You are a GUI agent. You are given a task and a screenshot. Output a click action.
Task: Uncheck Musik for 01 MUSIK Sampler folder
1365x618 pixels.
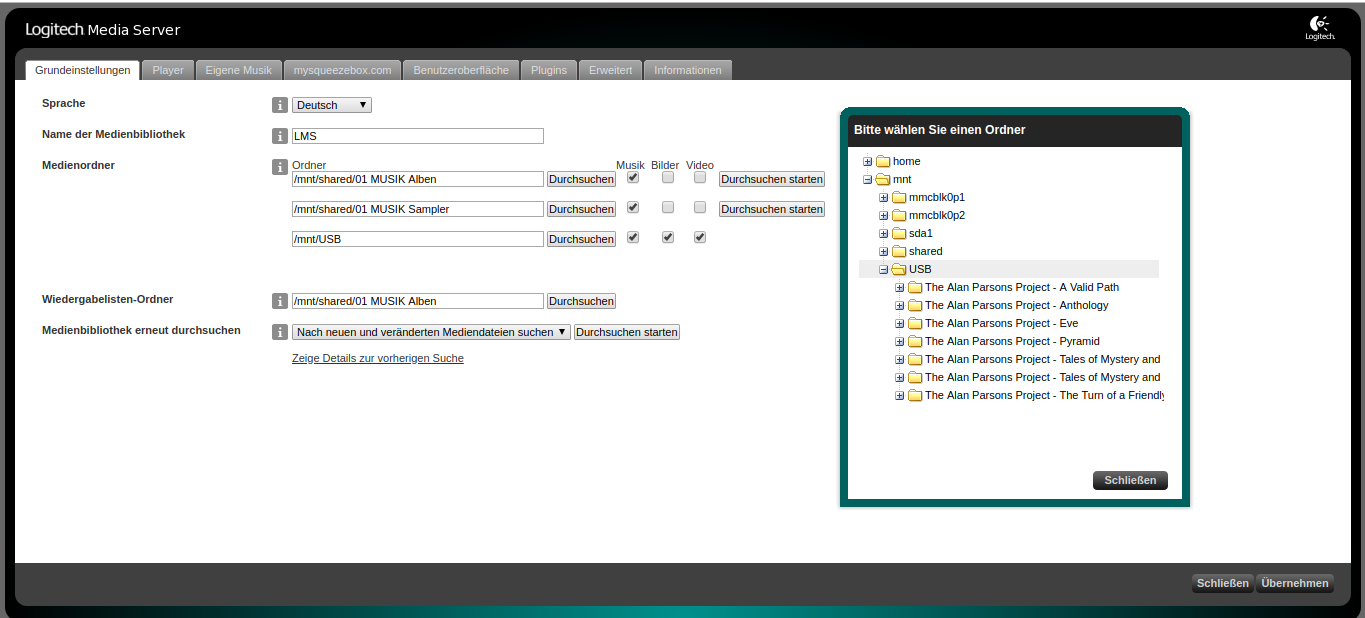(x=633, y=207)
